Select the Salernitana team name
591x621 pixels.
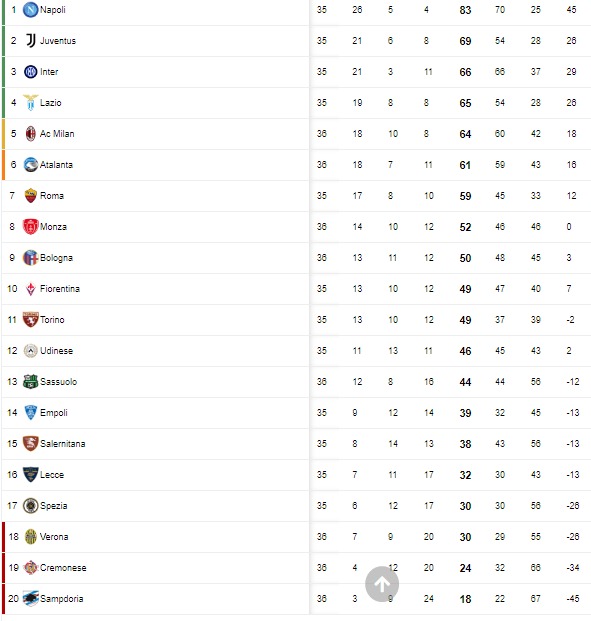63,444
